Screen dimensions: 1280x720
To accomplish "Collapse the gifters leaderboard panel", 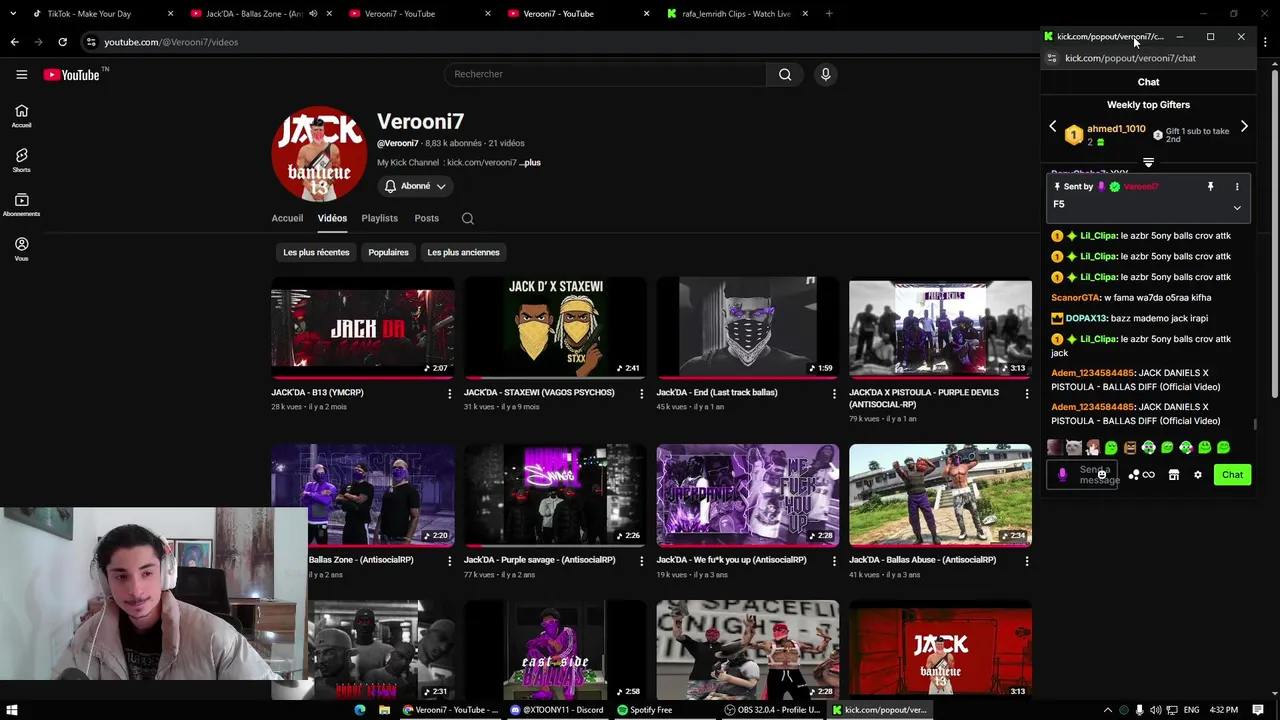I will pos(1148,162).
